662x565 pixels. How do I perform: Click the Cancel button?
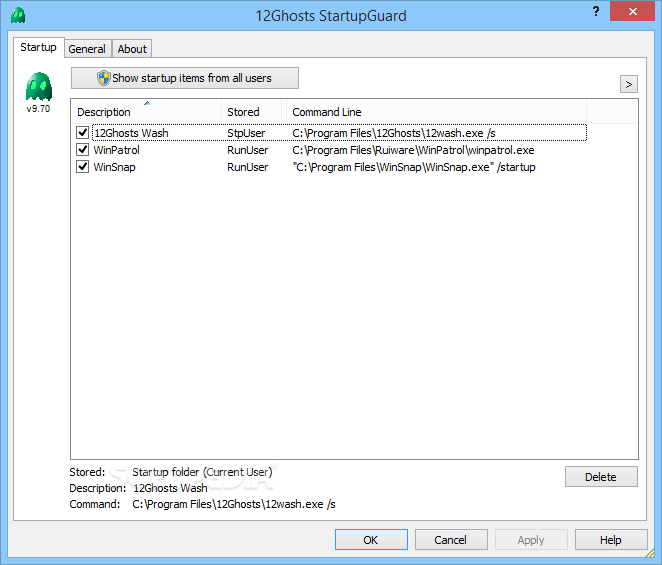coord(451,540)
